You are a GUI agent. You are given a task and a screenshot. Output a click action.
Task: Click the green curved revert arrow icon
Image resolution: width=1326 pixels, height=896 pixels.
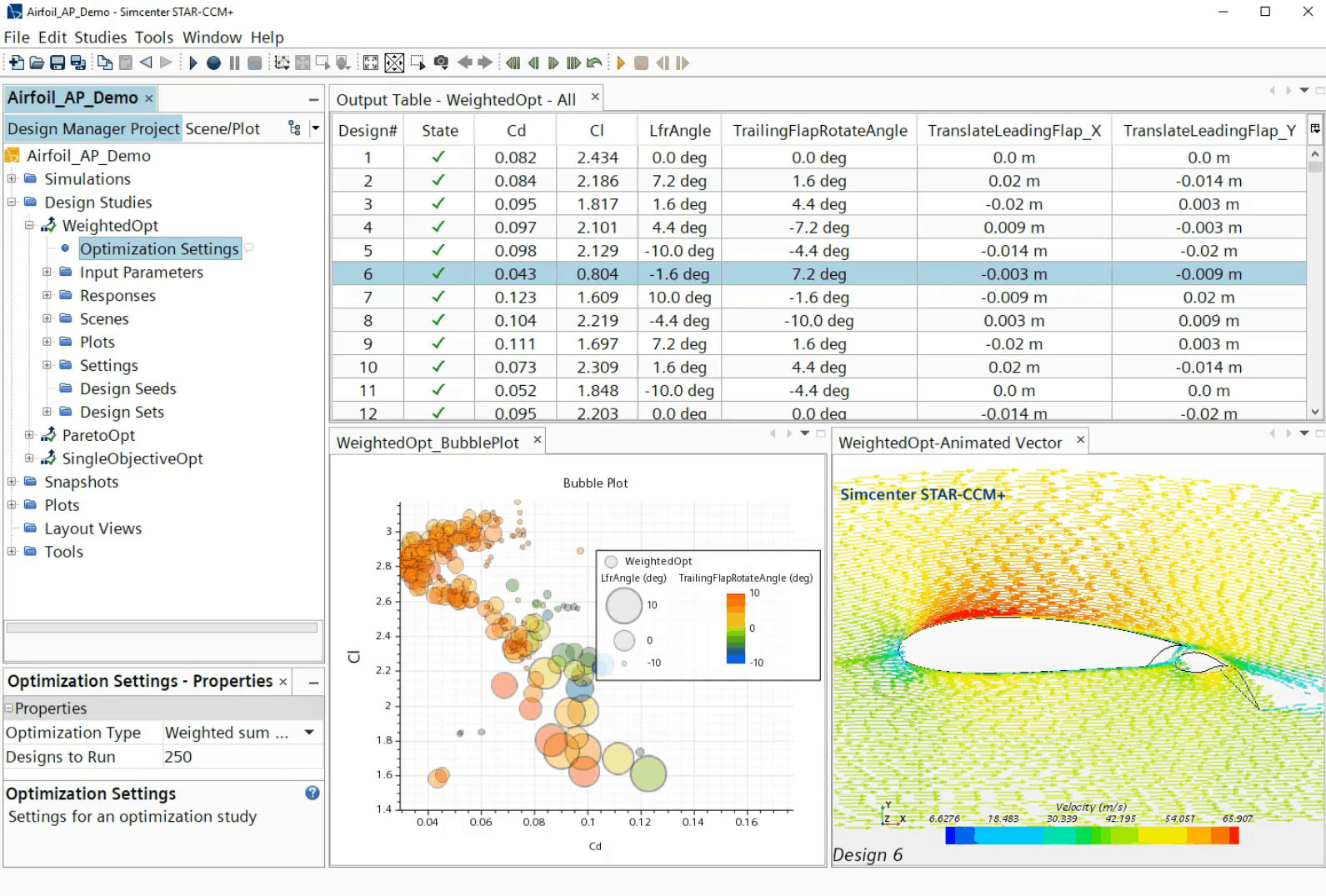click(x=594, y=63)
